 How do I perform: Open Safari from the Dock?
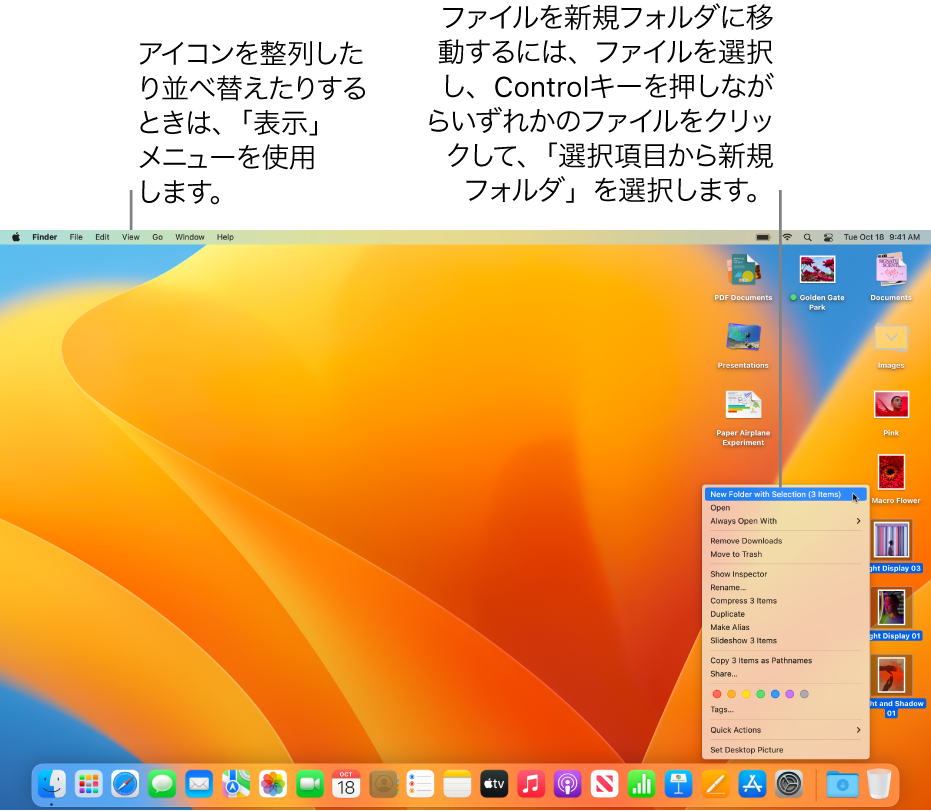(x=125, y=784)
